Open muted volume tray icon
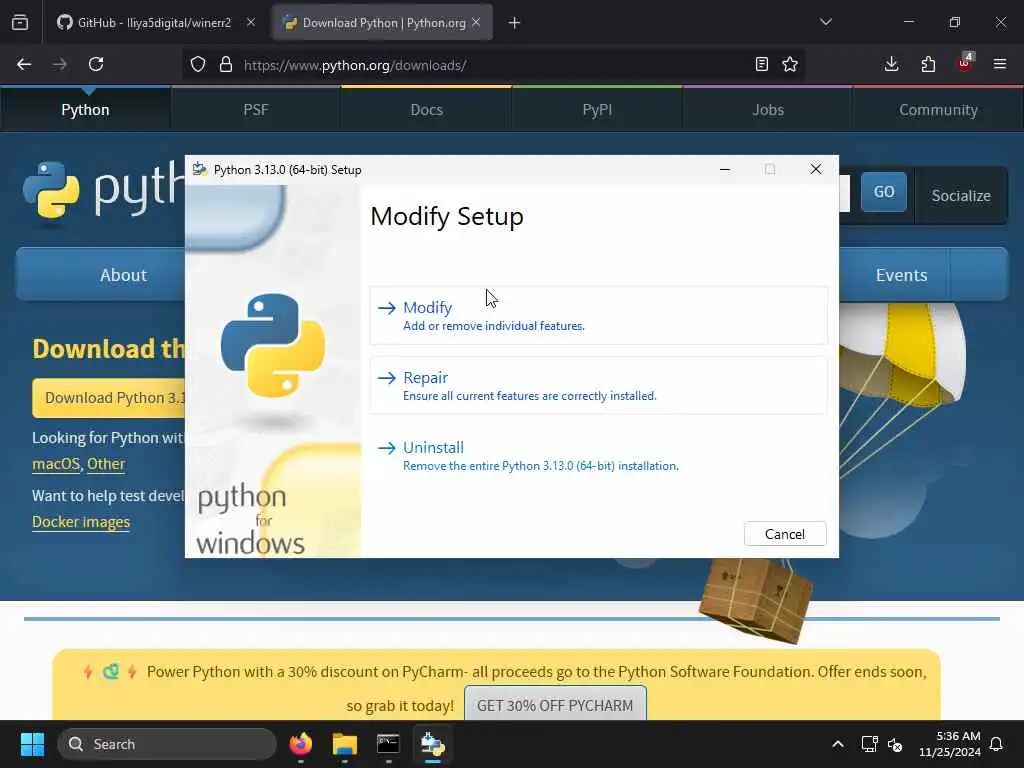 895,744
